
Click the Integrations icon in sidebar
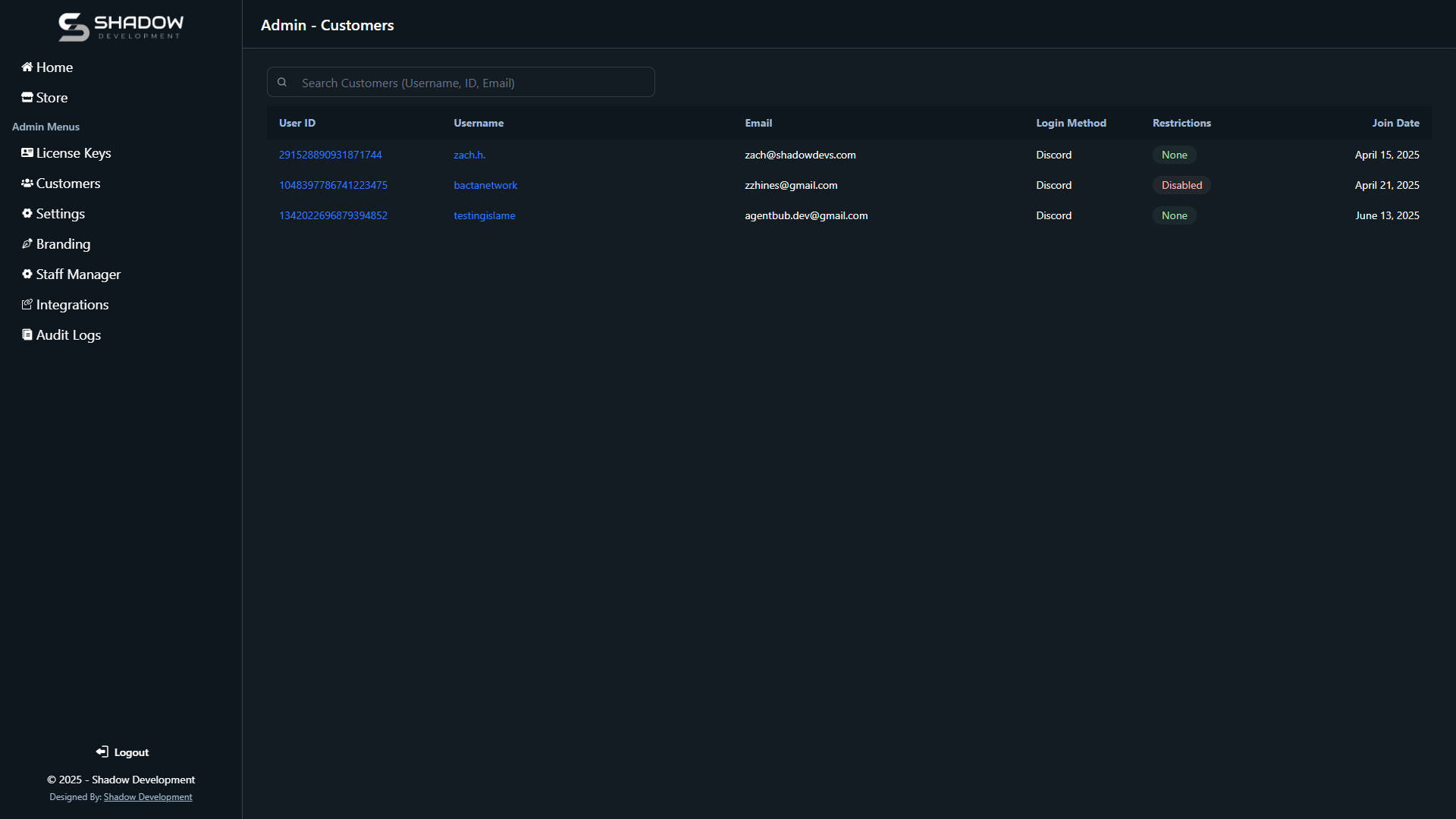click(x=27, y=305)
